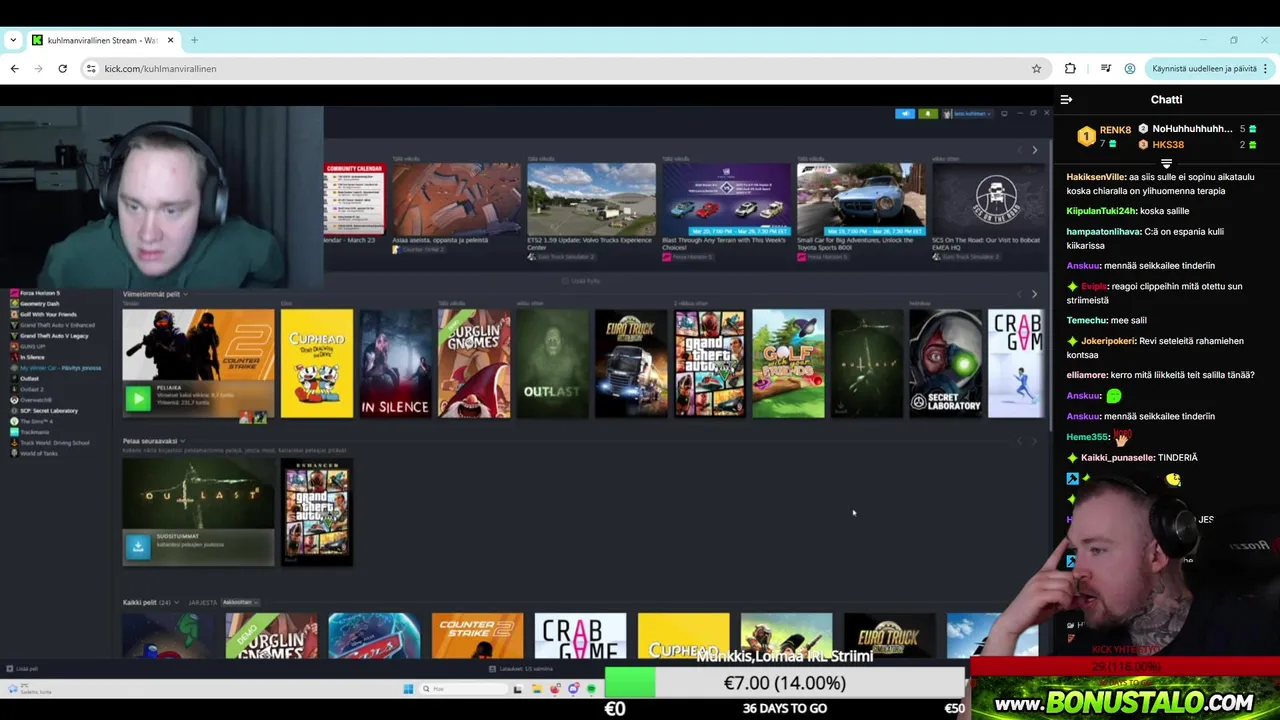
Task: Open the Chrome media control icon
Action: [x=1105, y=68]
